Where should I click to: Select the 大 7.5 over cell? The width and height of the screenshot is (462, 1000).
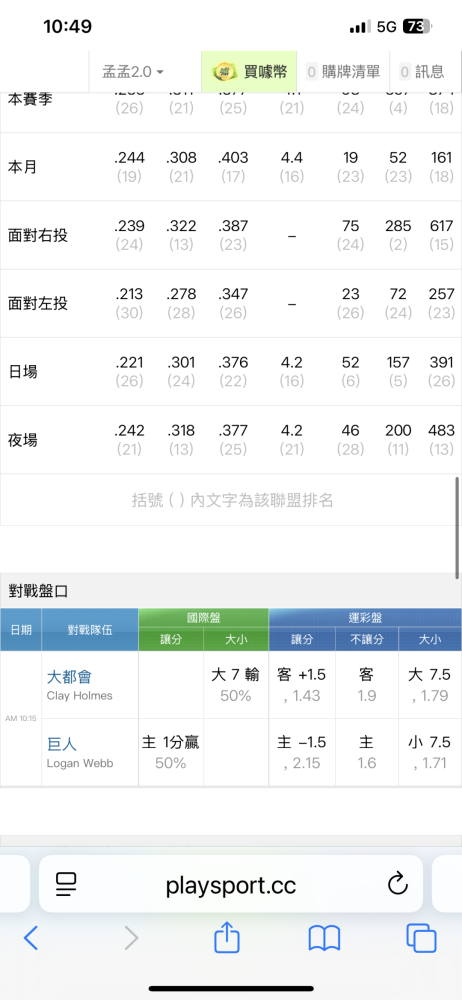(430, 684)
